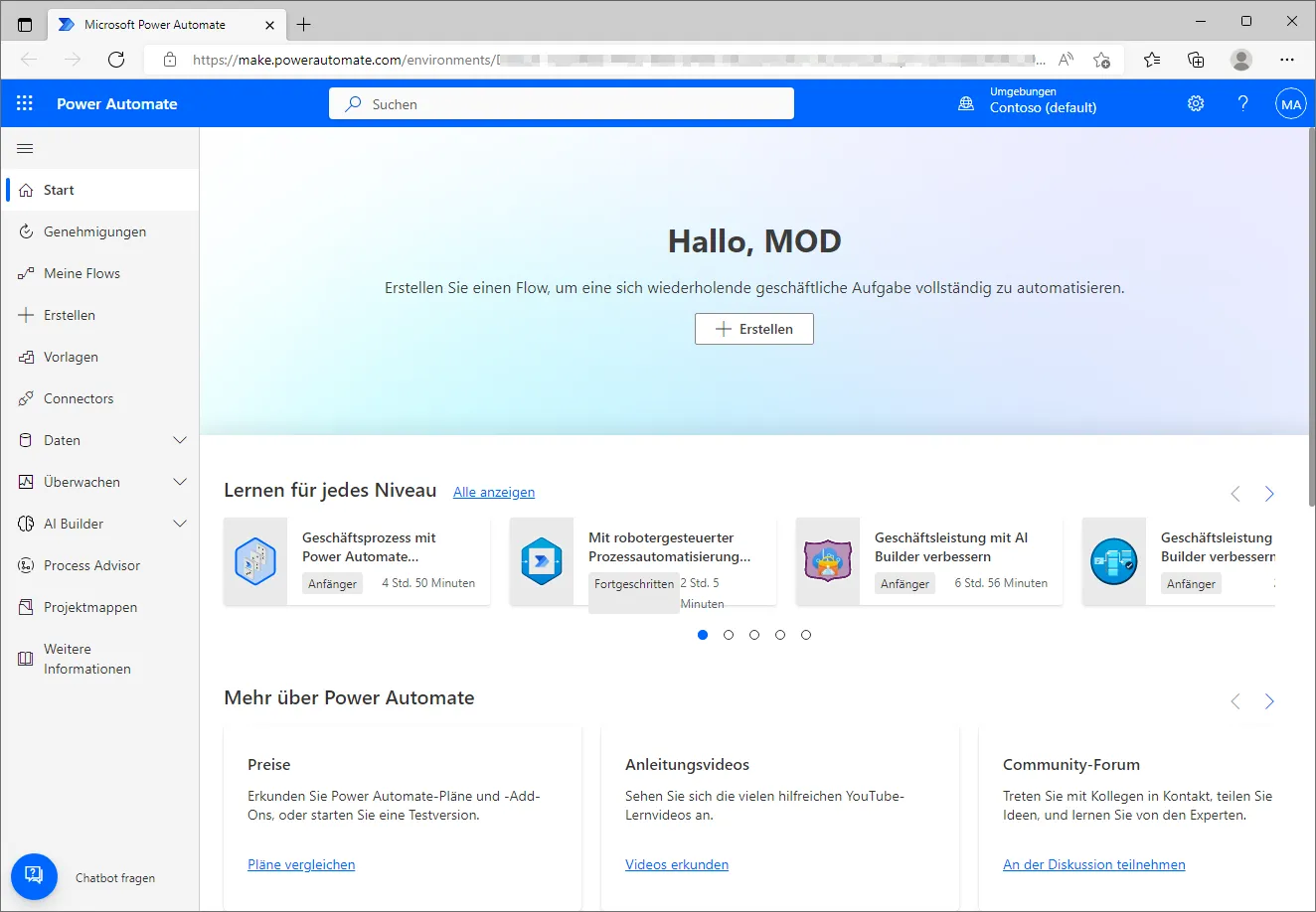This screenshot has width=1316, height=912.
Task: Select second carousel page dot
Action: click(x=729, y=635)
